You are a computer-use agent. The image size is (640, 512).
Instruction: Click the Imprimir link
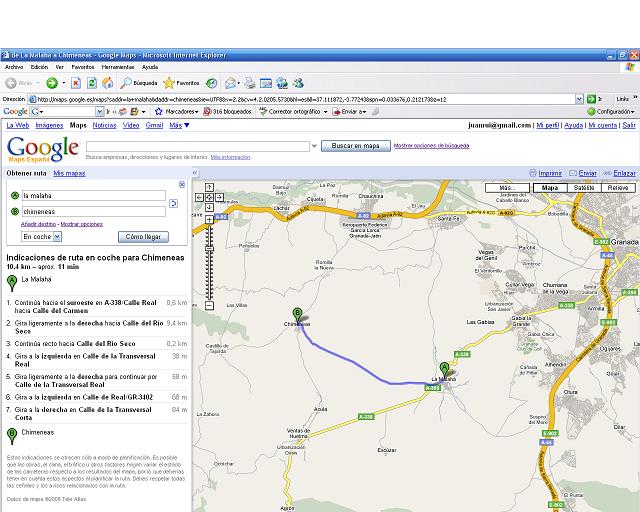[550, 173]
